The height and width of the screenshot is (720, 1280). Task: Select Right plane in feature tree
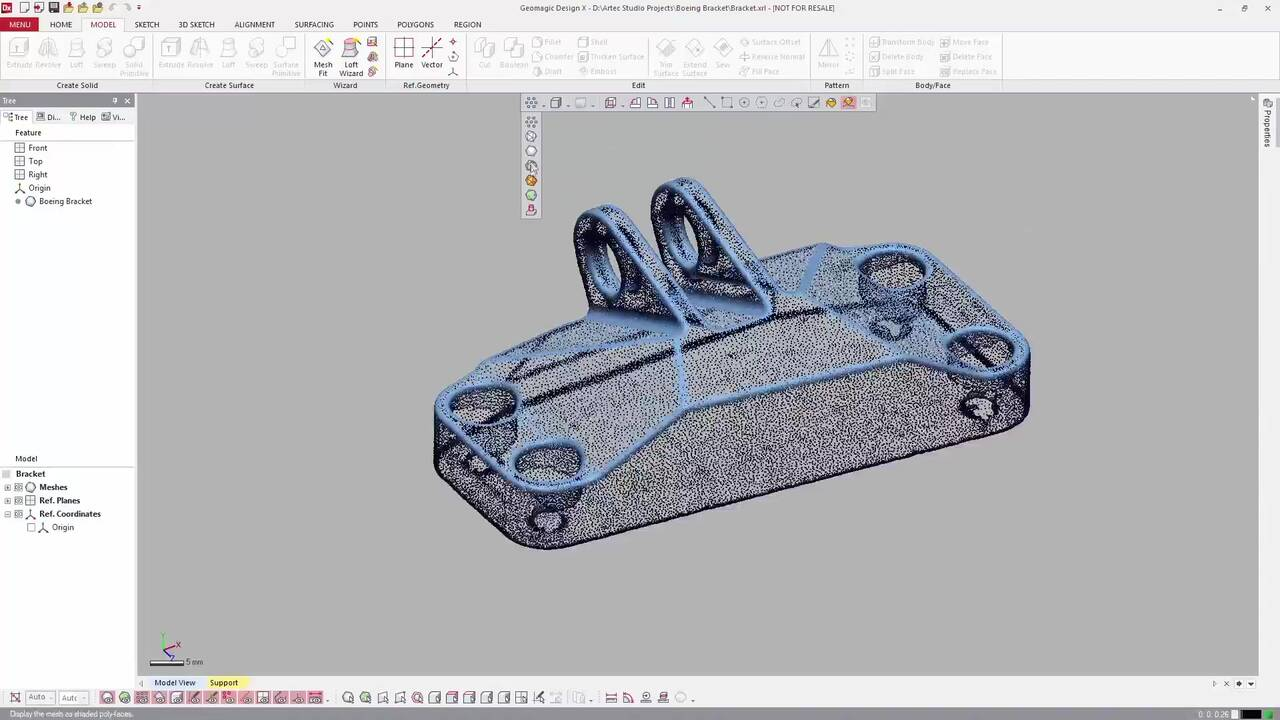[x=38, y=174]
